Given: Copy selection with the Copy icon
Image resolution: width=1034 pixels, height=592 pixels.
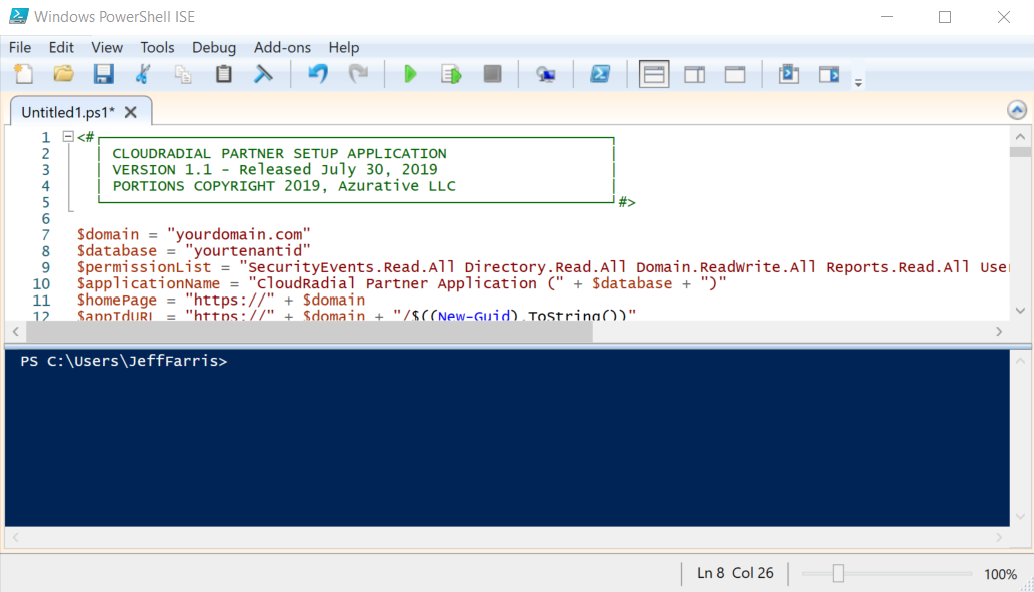Looking at the screenshot, I should (x=183, y=74).
